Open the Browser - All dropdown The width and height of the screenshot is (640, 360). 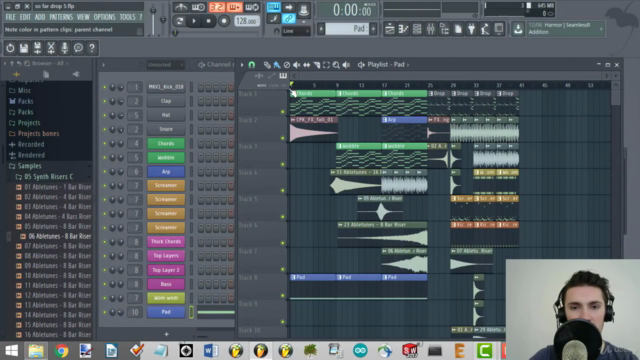[50, 63]
